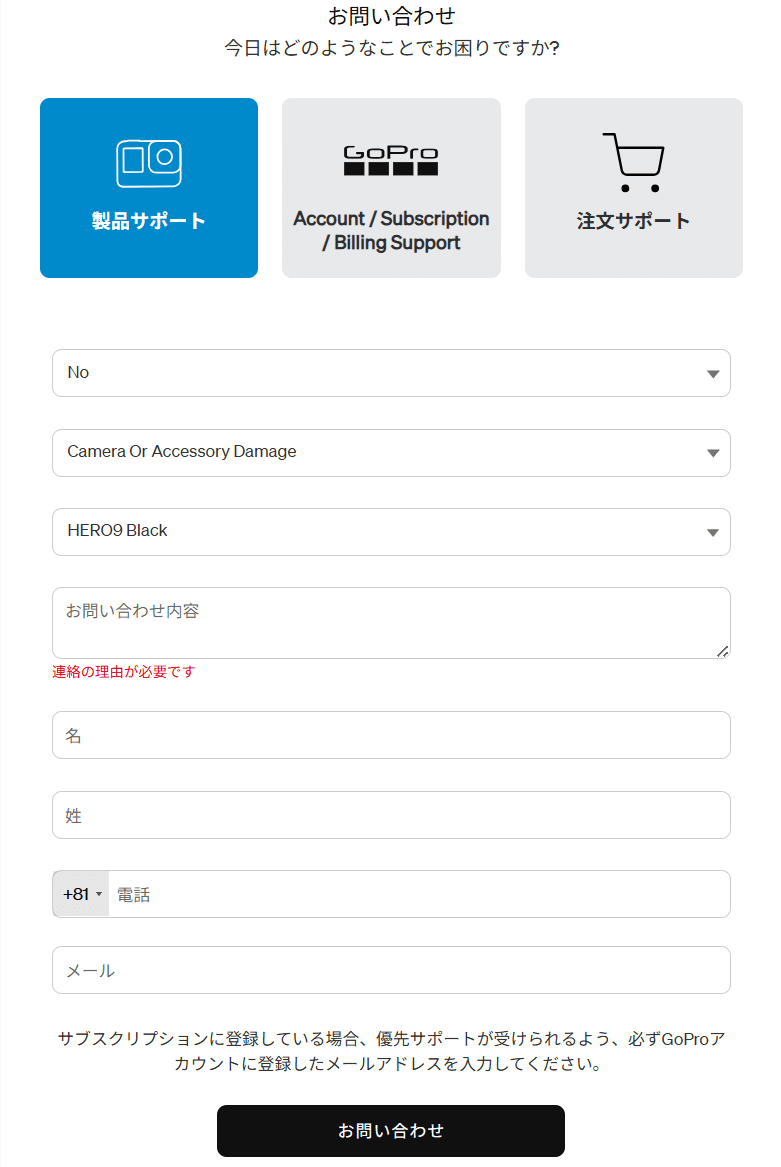Select the 注文サポート cart card

click(634, 188)
